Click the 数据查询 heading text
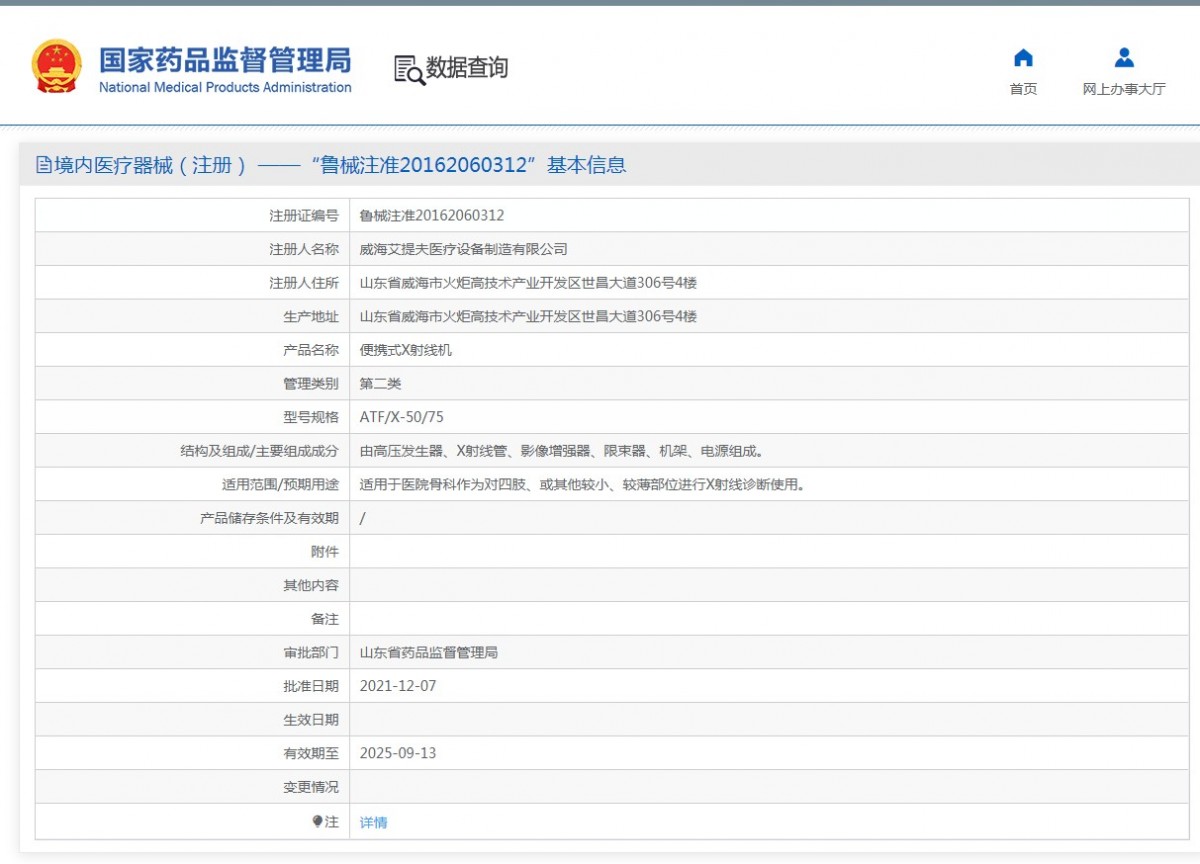 (467, 68)
